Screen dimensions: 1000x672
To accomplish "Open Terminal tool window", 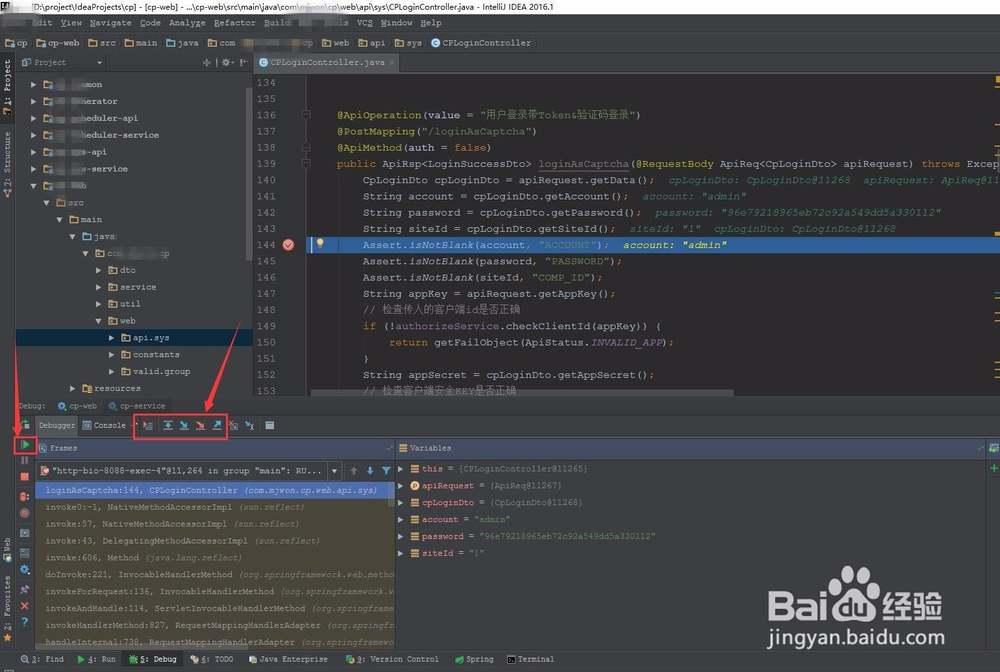I will tap(531, 659).
